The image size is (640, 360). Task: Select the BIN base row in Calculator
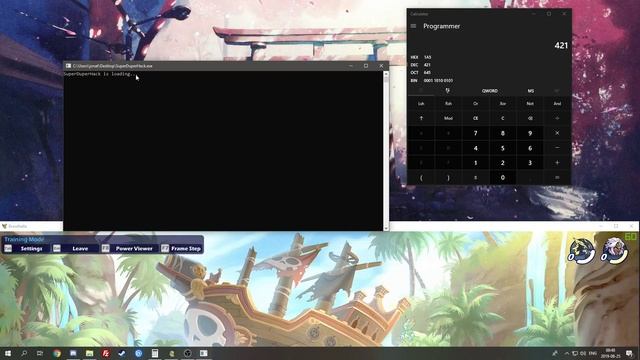click(x=489, y=80)
